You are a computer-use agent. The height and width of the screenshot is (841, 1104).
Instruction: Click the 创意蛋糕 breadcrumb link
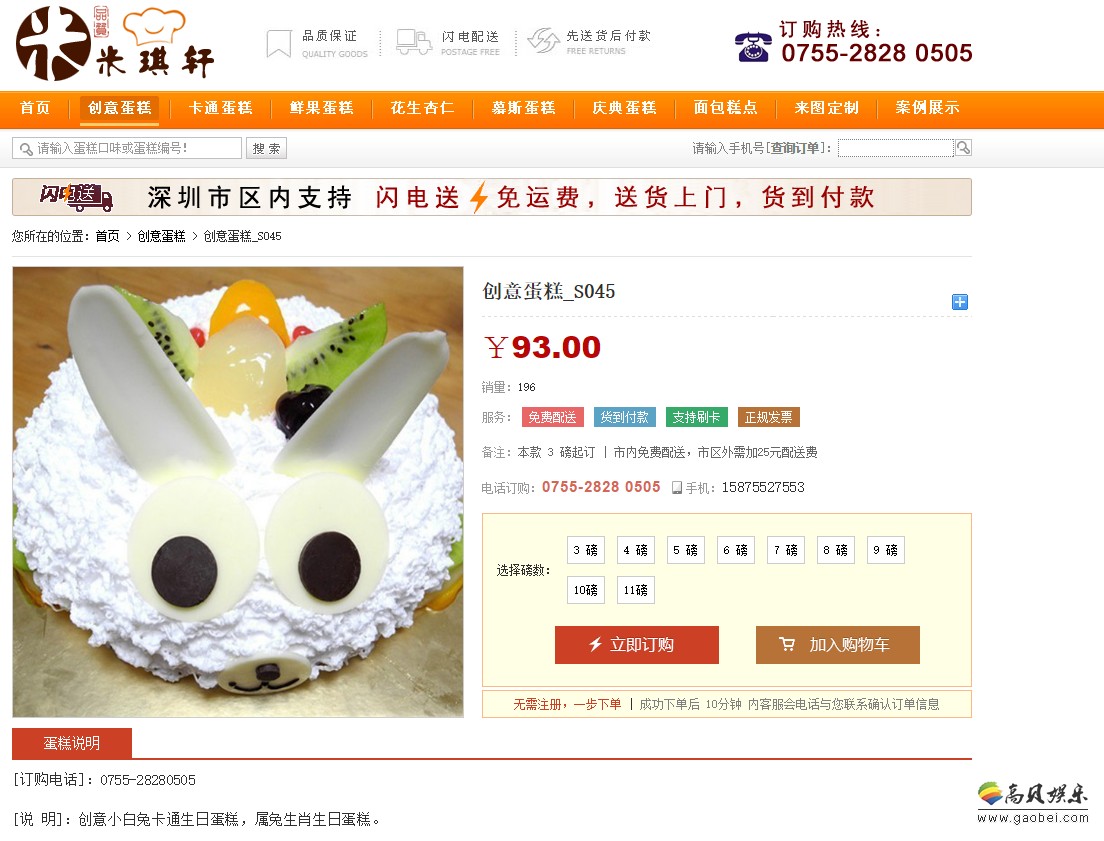tap(161, 236)
